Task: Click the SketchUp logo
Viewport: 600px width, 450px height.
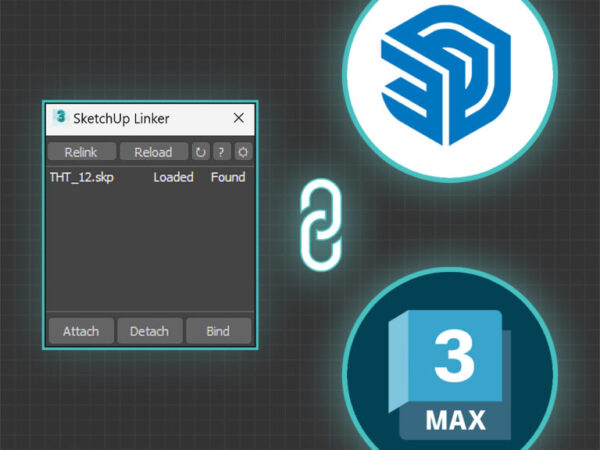Action: tap(446, 75)
